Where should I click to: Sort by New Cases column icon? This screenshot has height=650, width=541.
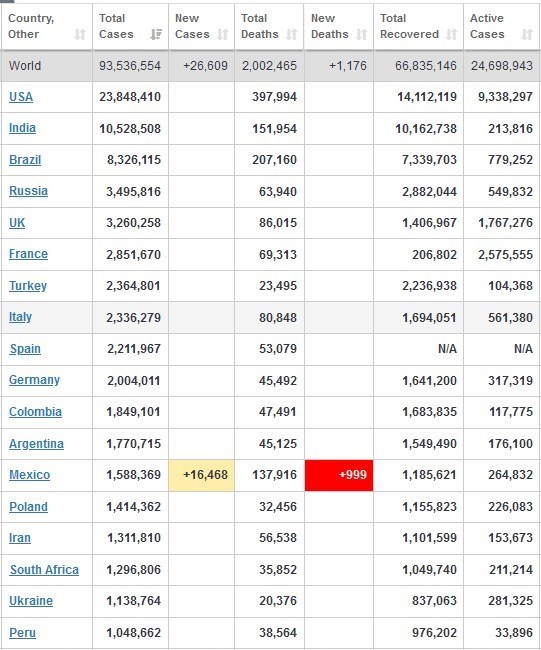tap(223, 34)
